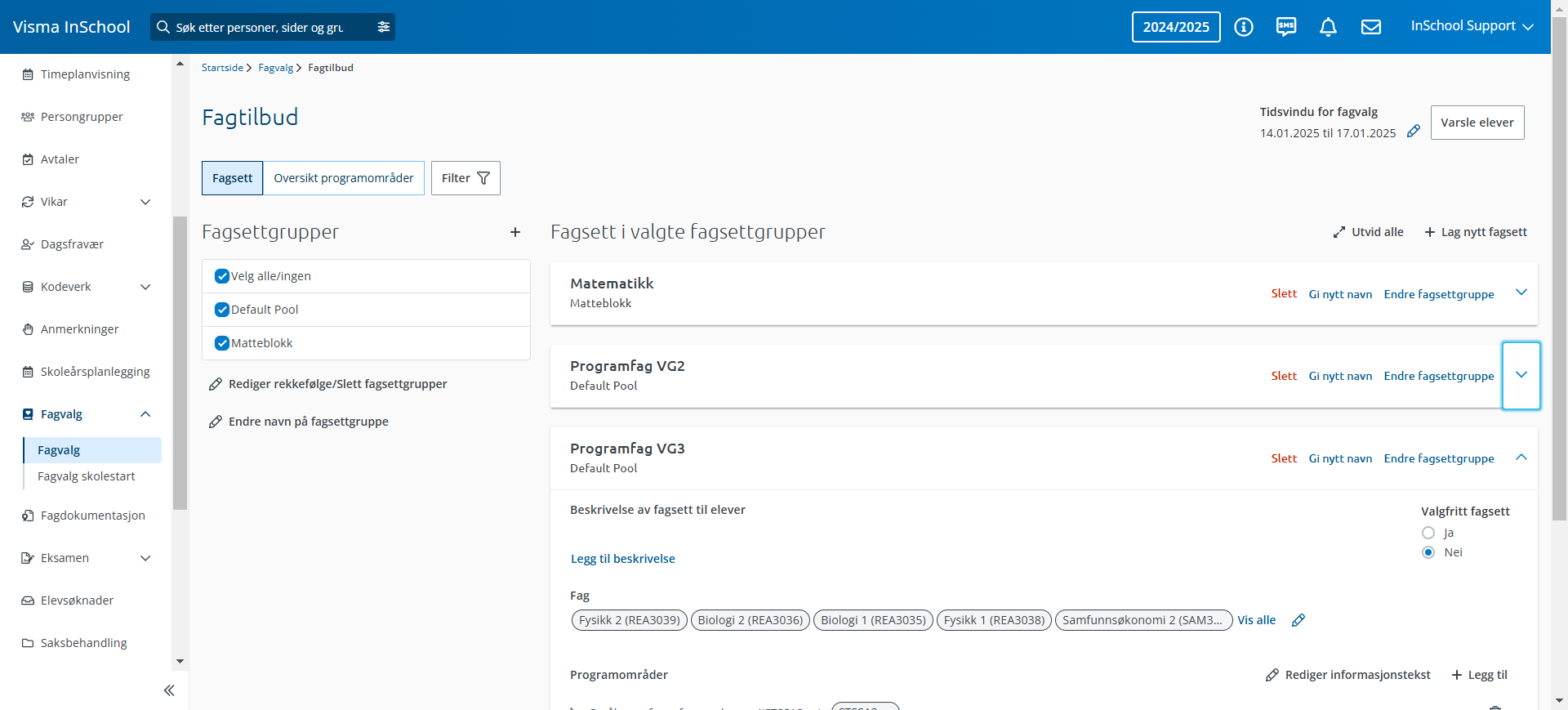Open Fagdokumentasjon in sidebar
Screen dimensions: 1568x710
pos(92,516)
